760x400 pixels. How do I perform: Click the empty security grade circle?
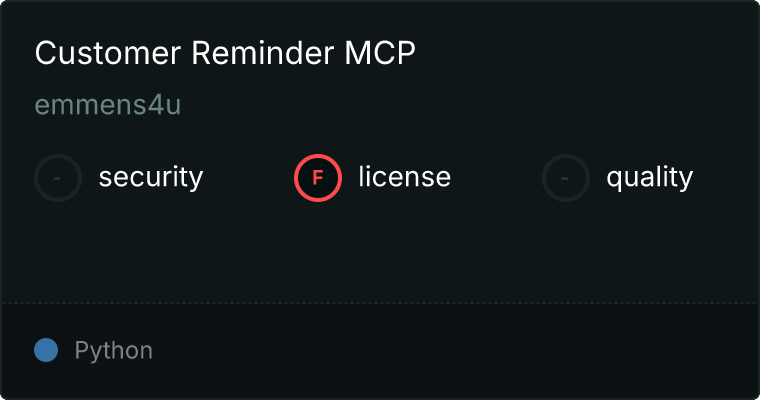coord(58,178)
